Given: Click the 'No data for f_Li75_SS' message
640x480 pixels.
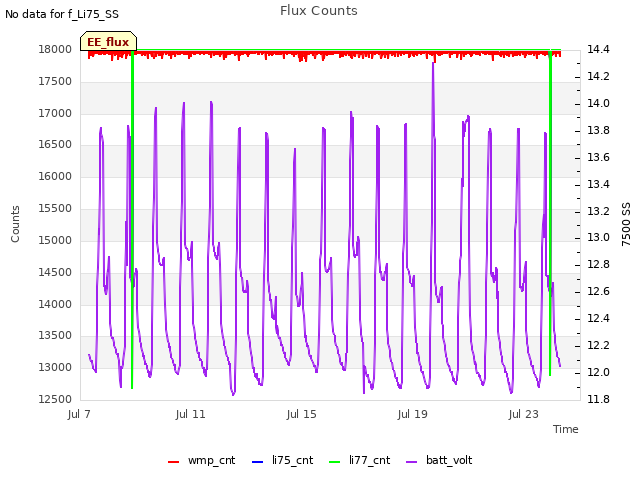Looking at the screenshot, I should [62, 14].
